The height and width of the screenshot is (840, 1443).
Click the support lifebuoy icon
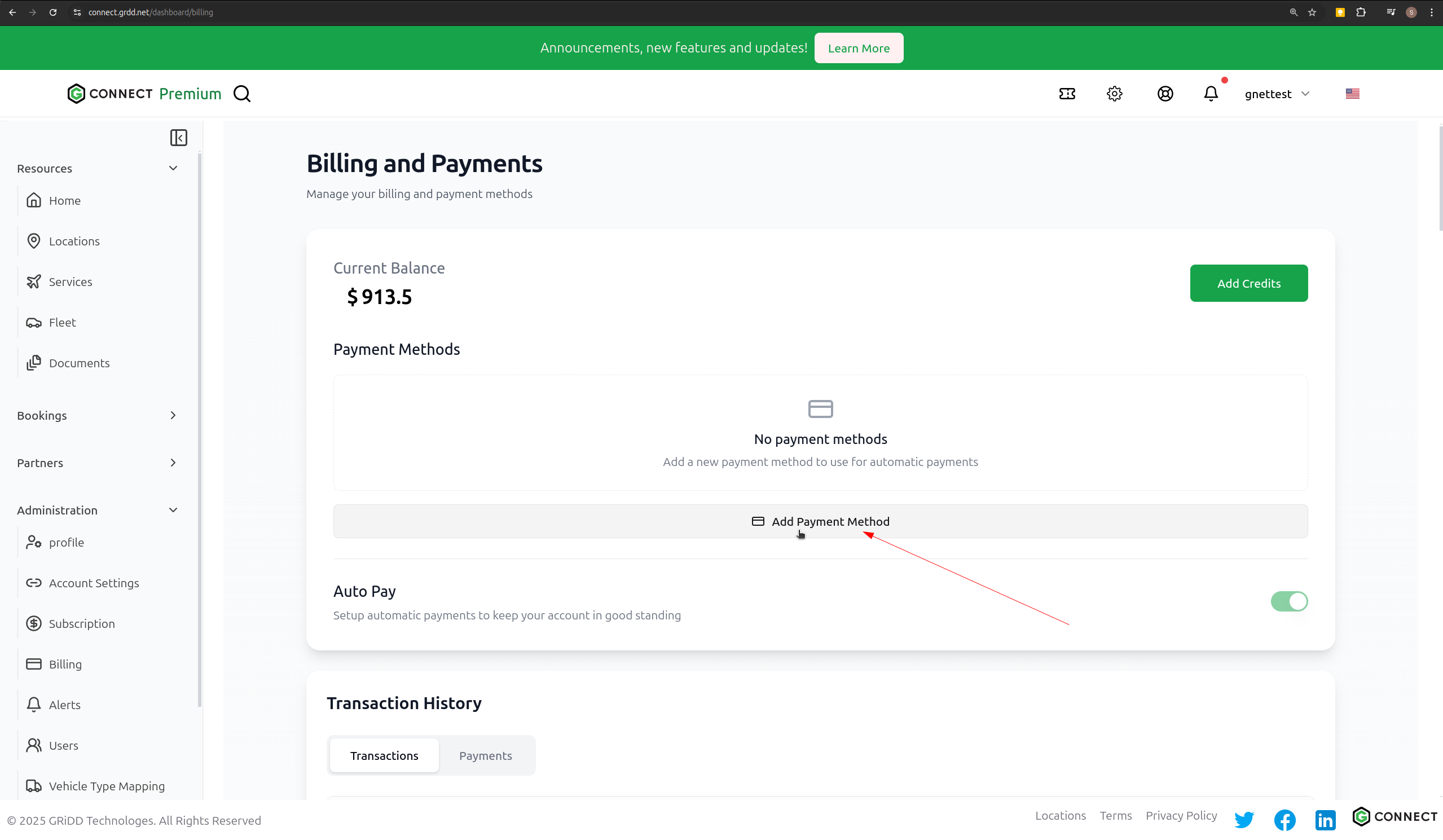coord(1165,94)
